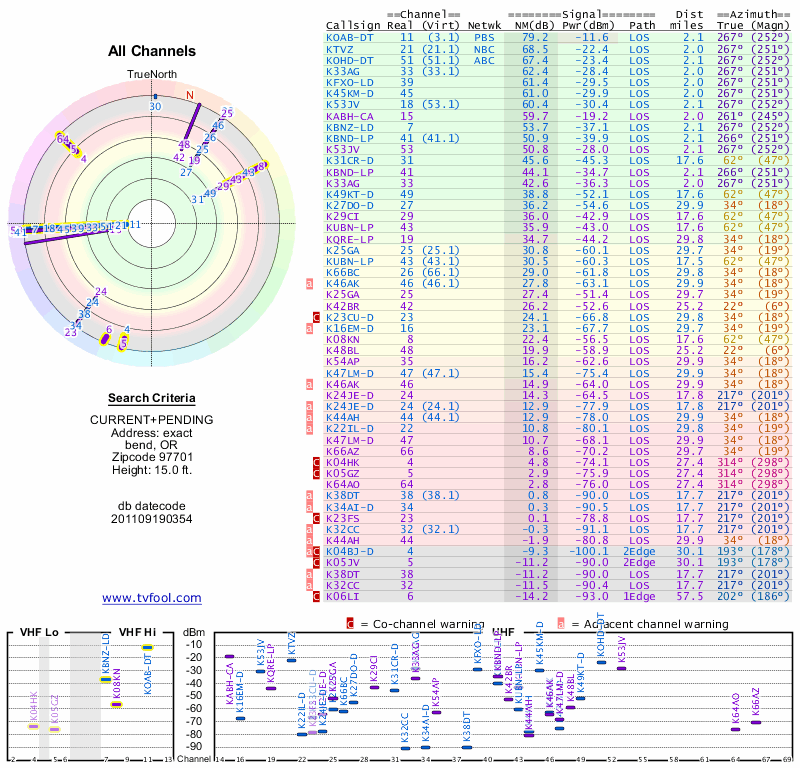Click the TrueNorth label above the radar plot

pyautogui.click(x=152, y=75)
